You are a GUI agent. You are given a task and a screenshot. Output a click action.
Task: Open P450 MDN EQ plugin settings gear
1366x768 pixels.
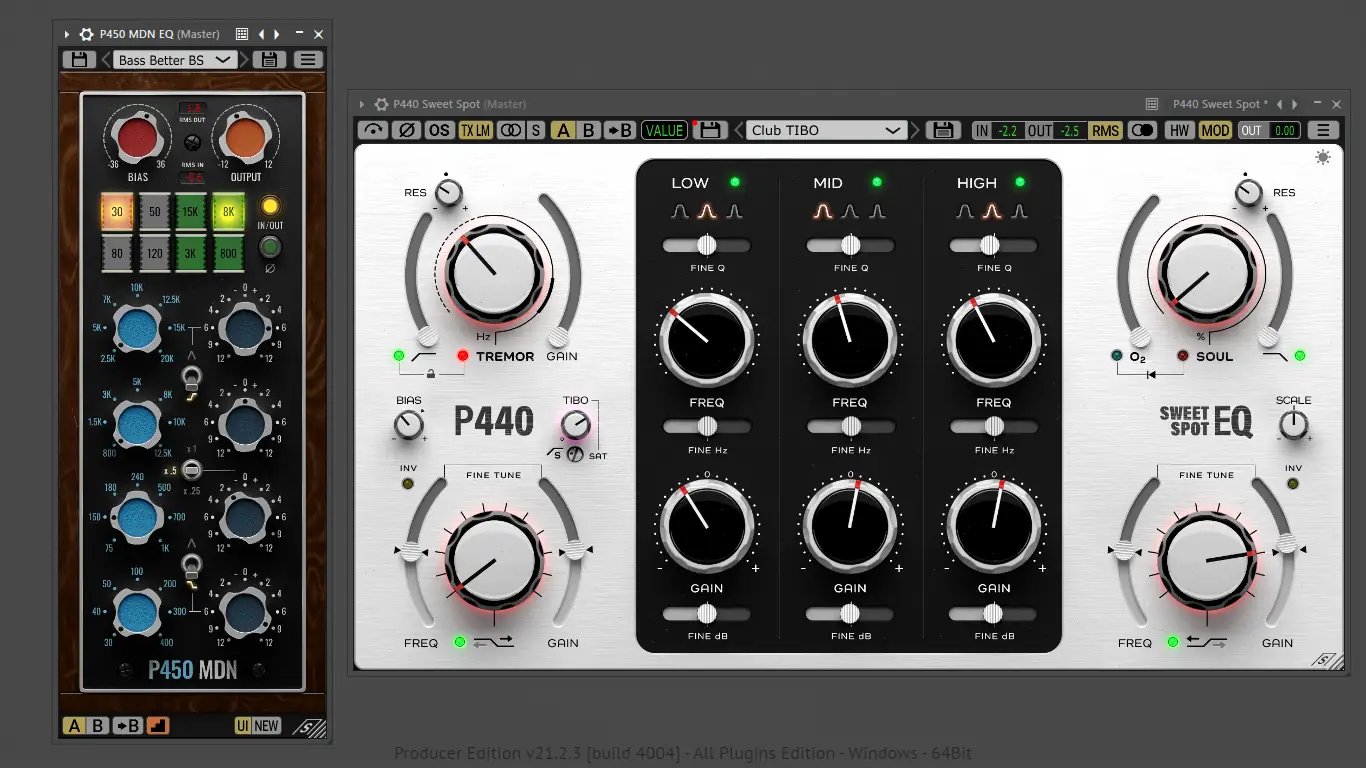pyautogui.click(x=87, y=34)
